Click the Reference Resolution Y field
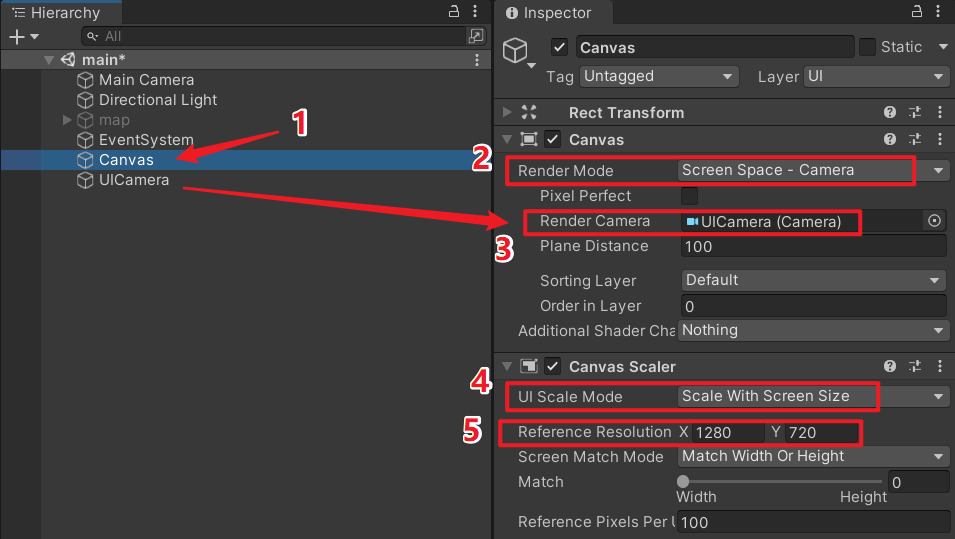Viewport: 955px width, 539px height. (821, 432)
